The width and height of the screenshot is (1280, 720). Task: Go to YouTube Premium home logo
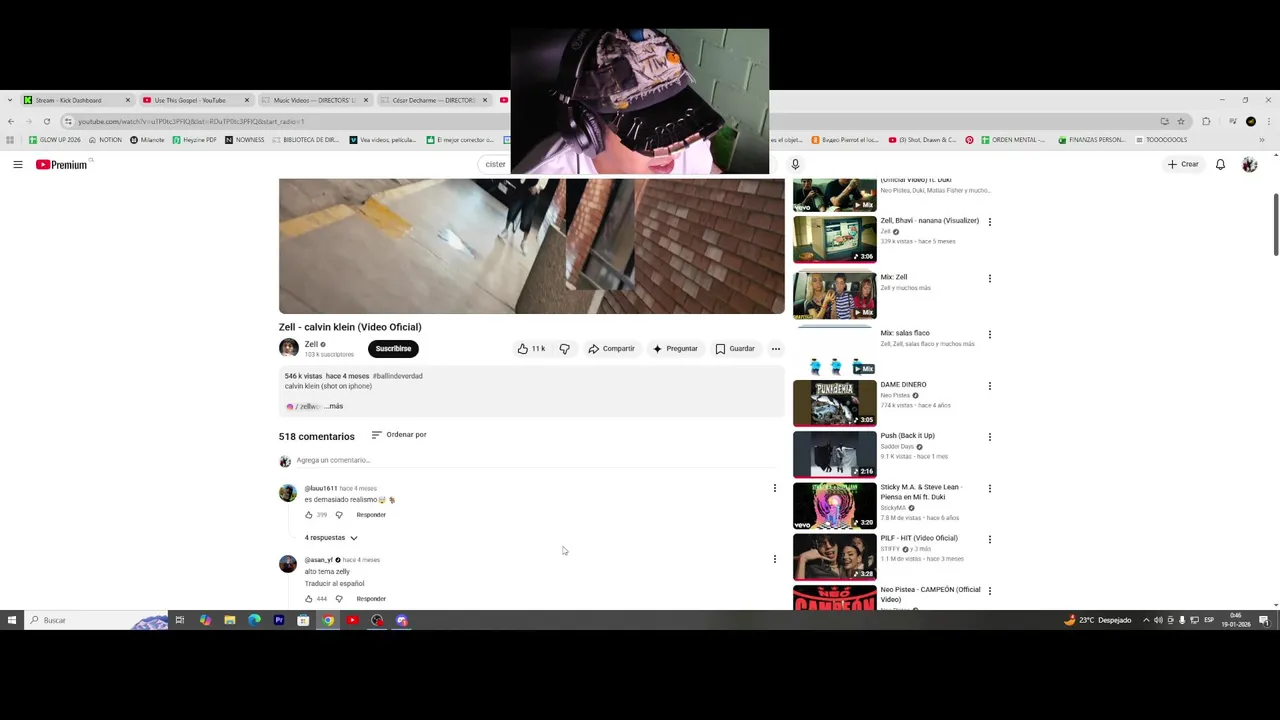(x=62, y=164)
